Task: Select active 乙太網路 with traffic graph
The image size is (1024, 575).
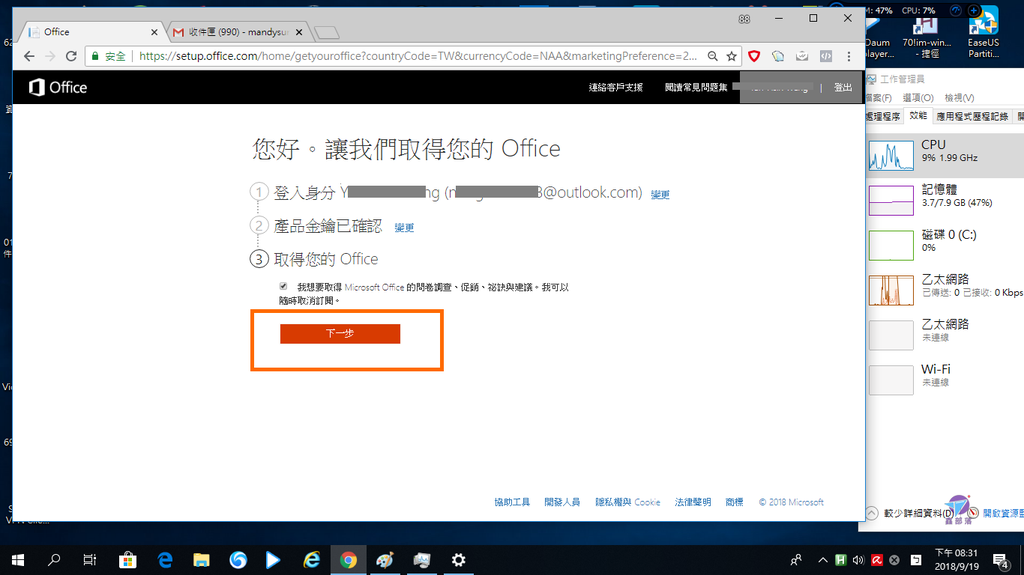Action: click(945, 289)
